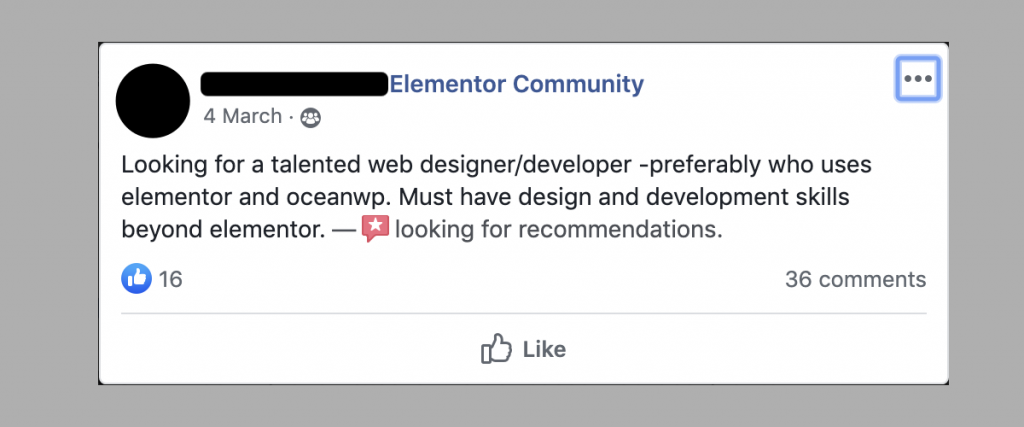Screen dimensions: 1024x427
Task: Click the red star recommendations icon
Action: point(375,229)
